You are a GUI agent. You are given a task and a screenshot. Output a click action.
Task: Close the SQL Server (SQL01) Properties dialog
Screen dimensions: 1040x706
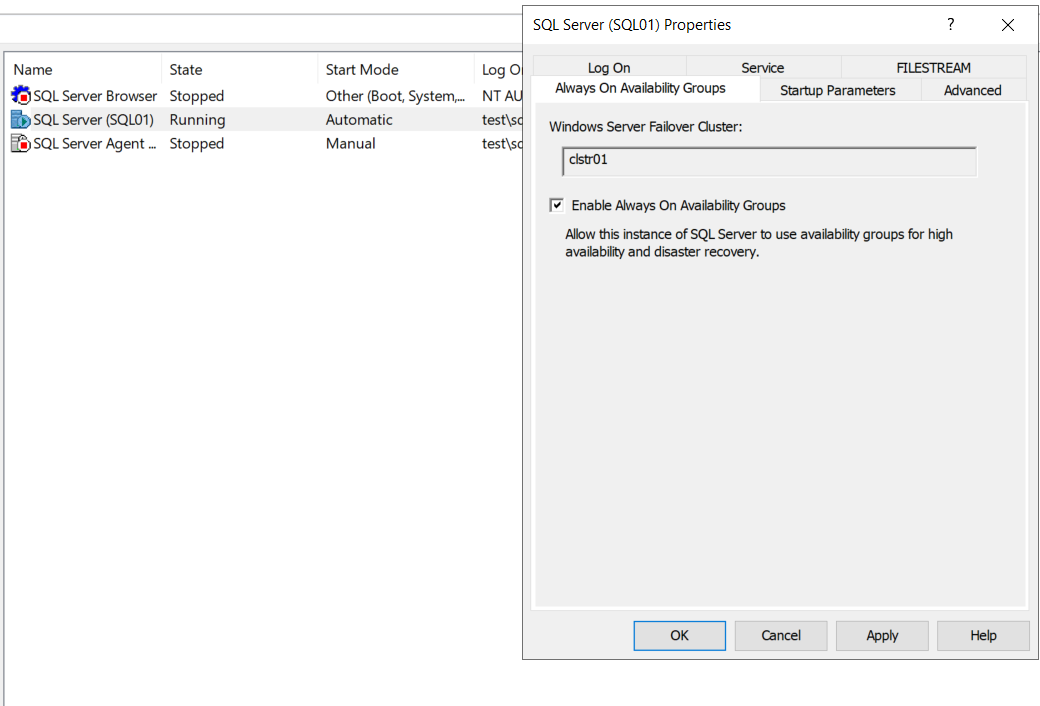click(1008, 25)
